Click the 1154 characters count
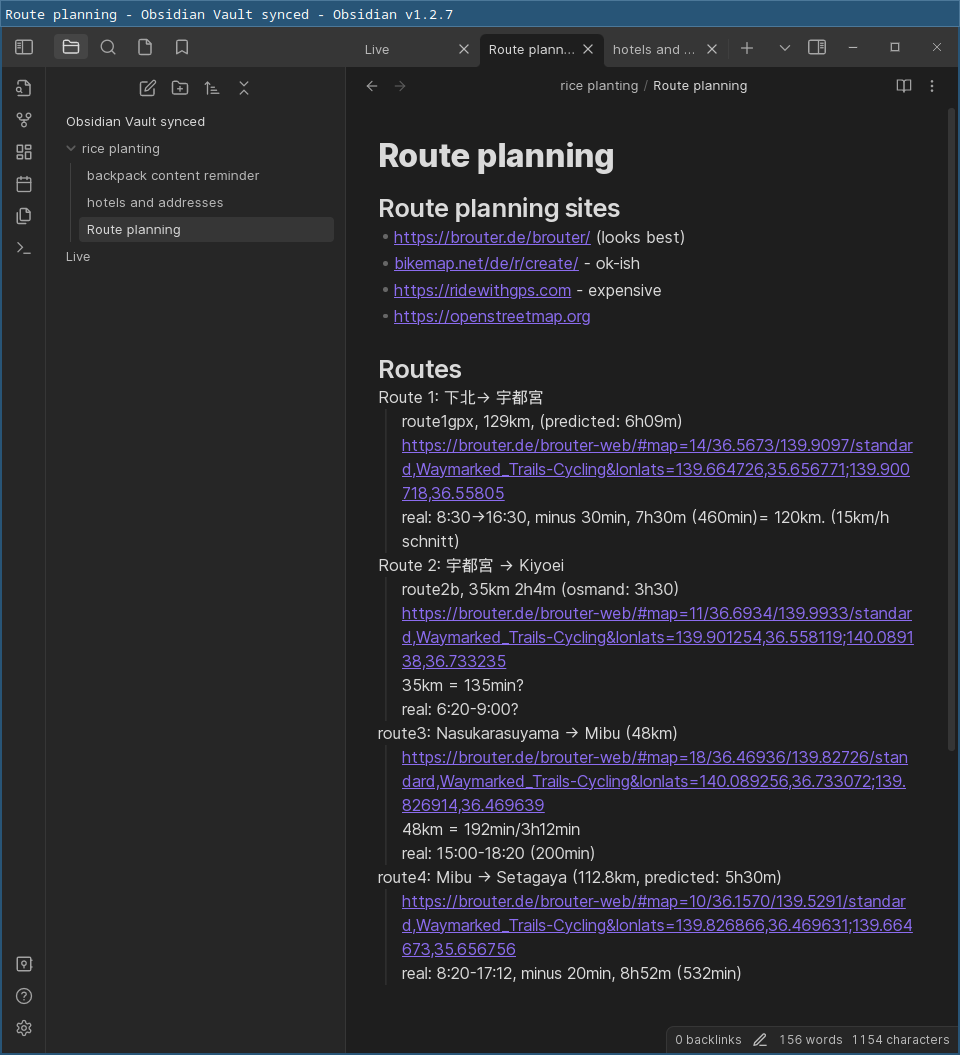The image size is (960, 1055). (x=900, y=1040)
